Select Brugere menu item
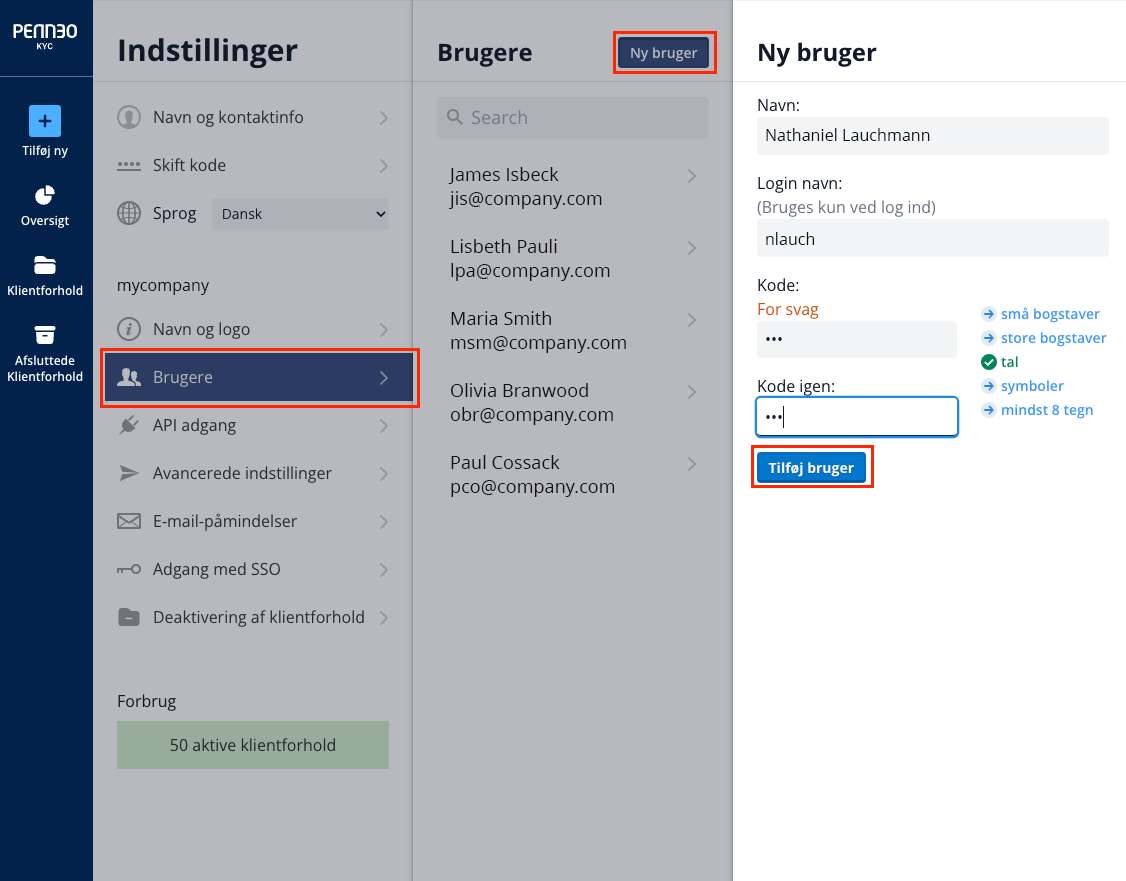 point(259,378)
